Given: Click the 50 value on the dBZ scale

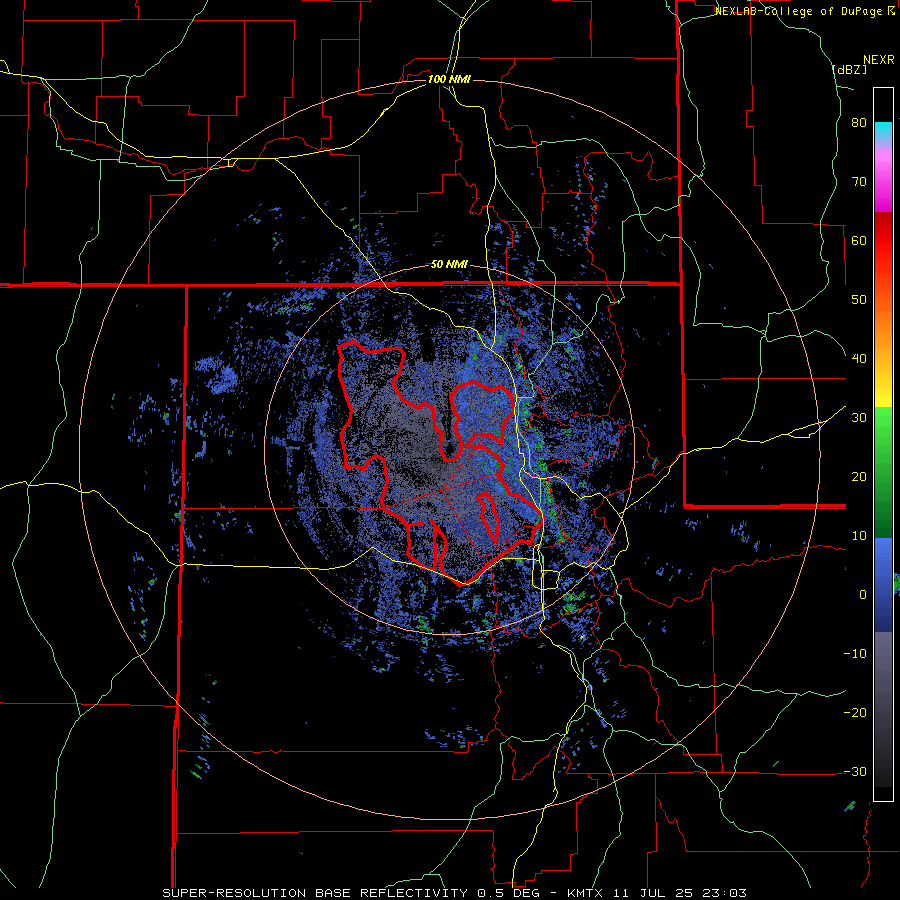Looking at the screenshot, I should pos(859,300).
